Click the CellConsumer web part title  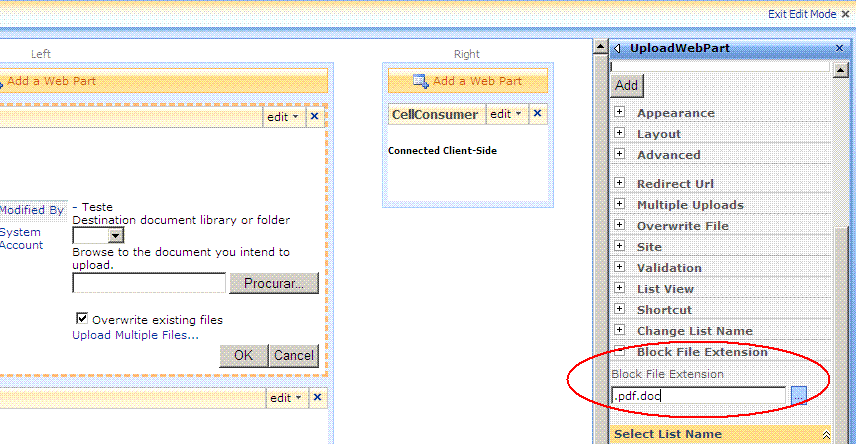pos(435,115)
